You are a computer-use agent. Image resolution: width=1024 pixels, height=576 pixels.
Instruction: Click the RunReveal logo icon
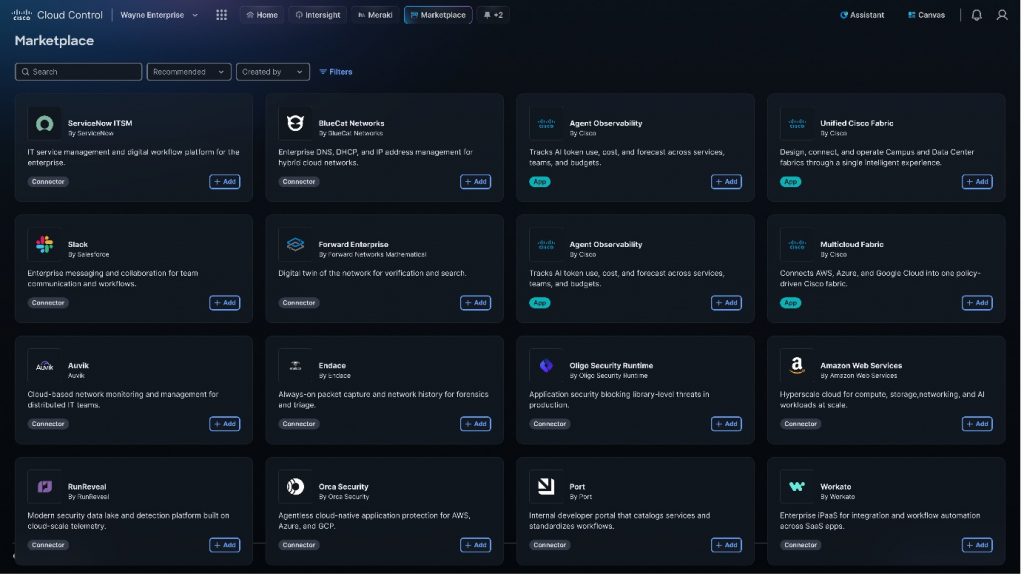tap(44, 488)
